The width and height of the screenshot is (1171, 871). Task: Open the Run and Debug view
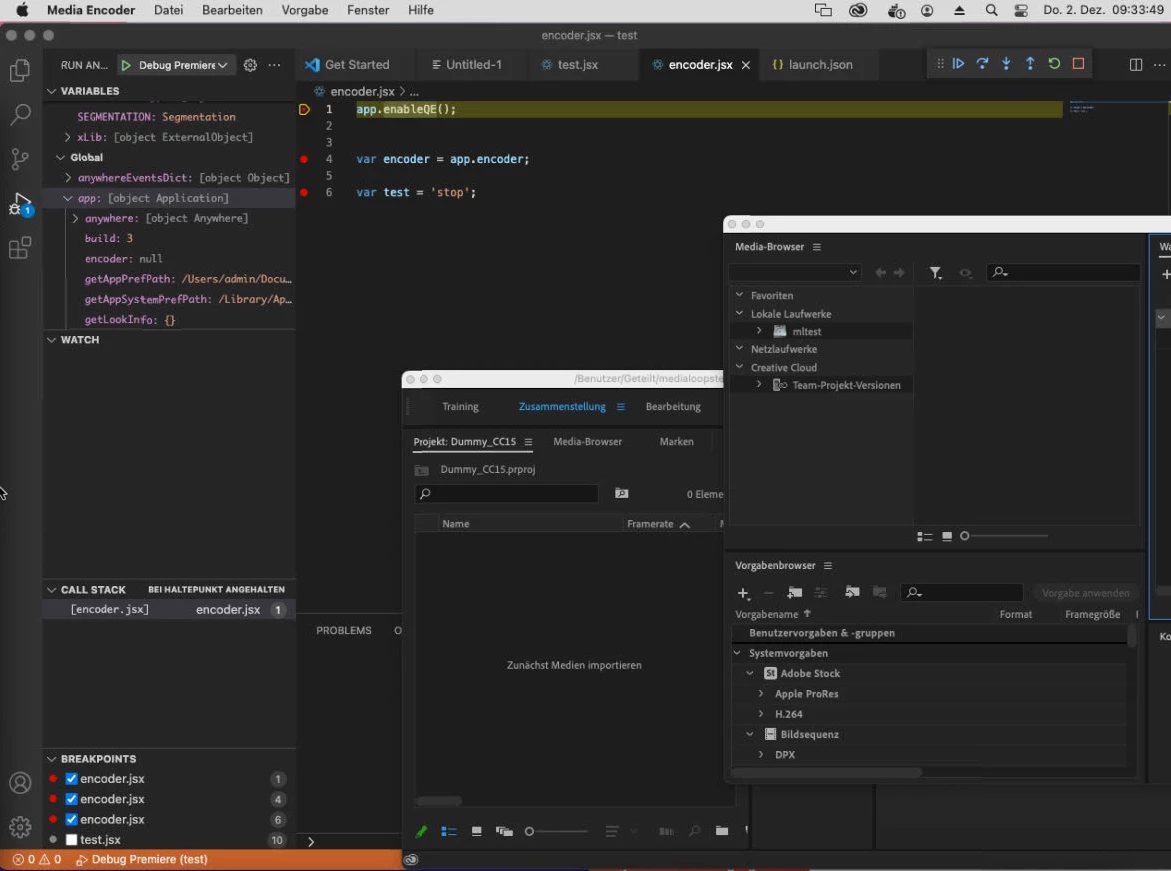pyautogui.click(x=20, y=203)
